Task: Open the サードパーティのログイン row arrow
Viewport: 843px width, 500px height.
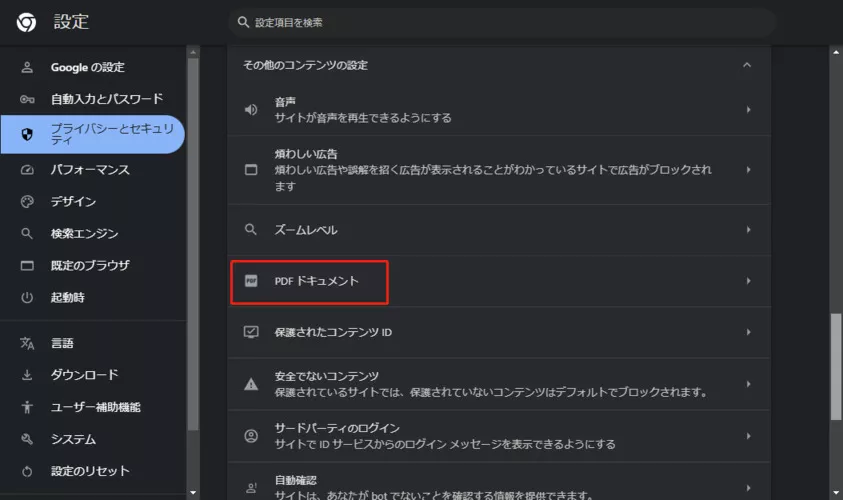Action: tap(748, 436)
